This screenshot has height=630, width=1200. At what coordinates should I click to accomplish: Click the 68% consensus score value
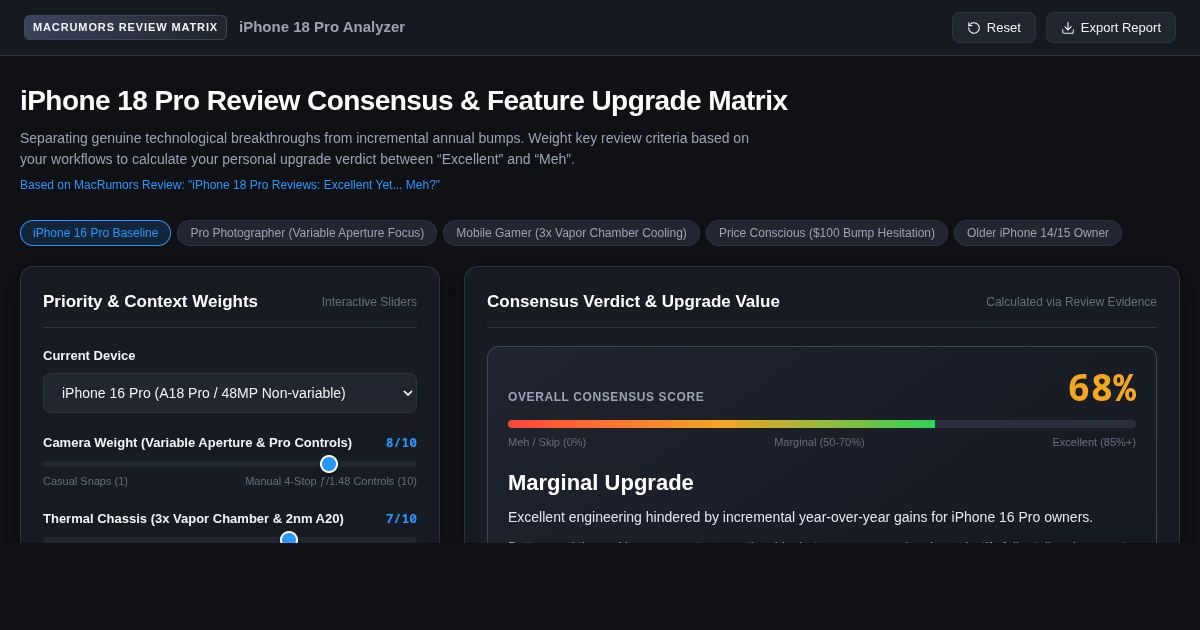tap(1102, 388)
